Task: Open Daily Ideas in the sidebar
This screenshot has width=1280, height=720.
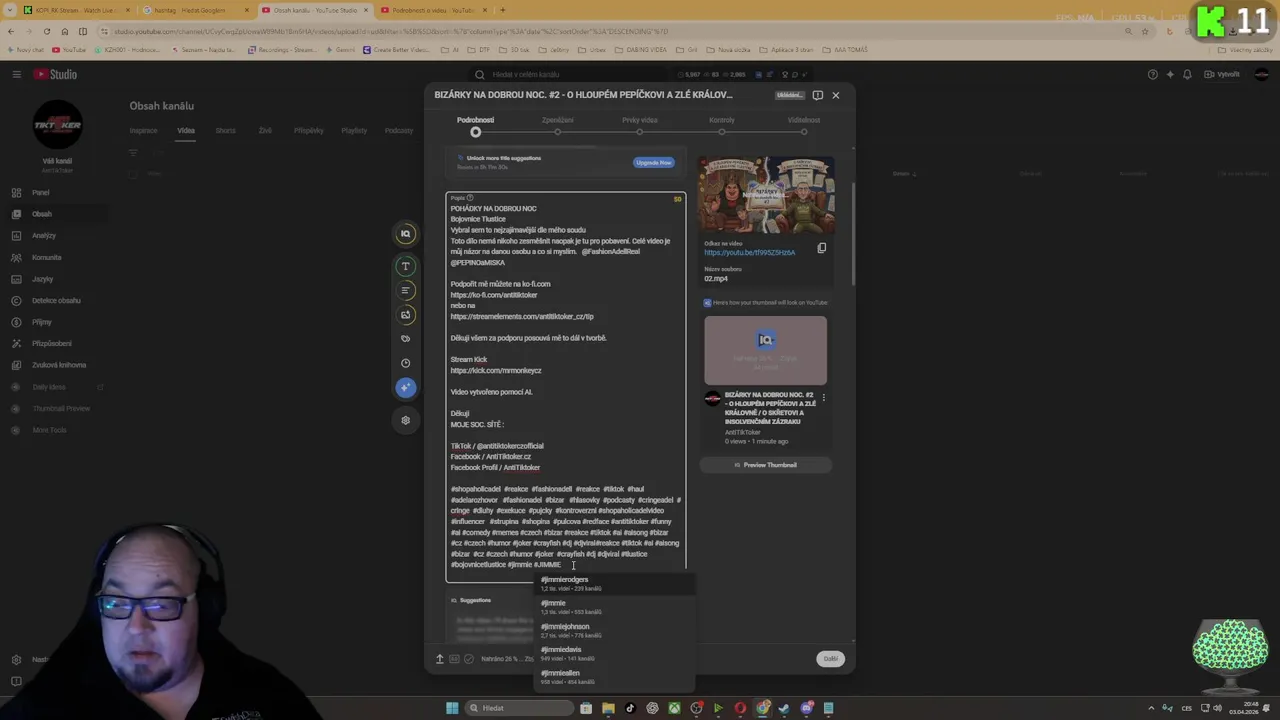Action: [x=48, y=387]
